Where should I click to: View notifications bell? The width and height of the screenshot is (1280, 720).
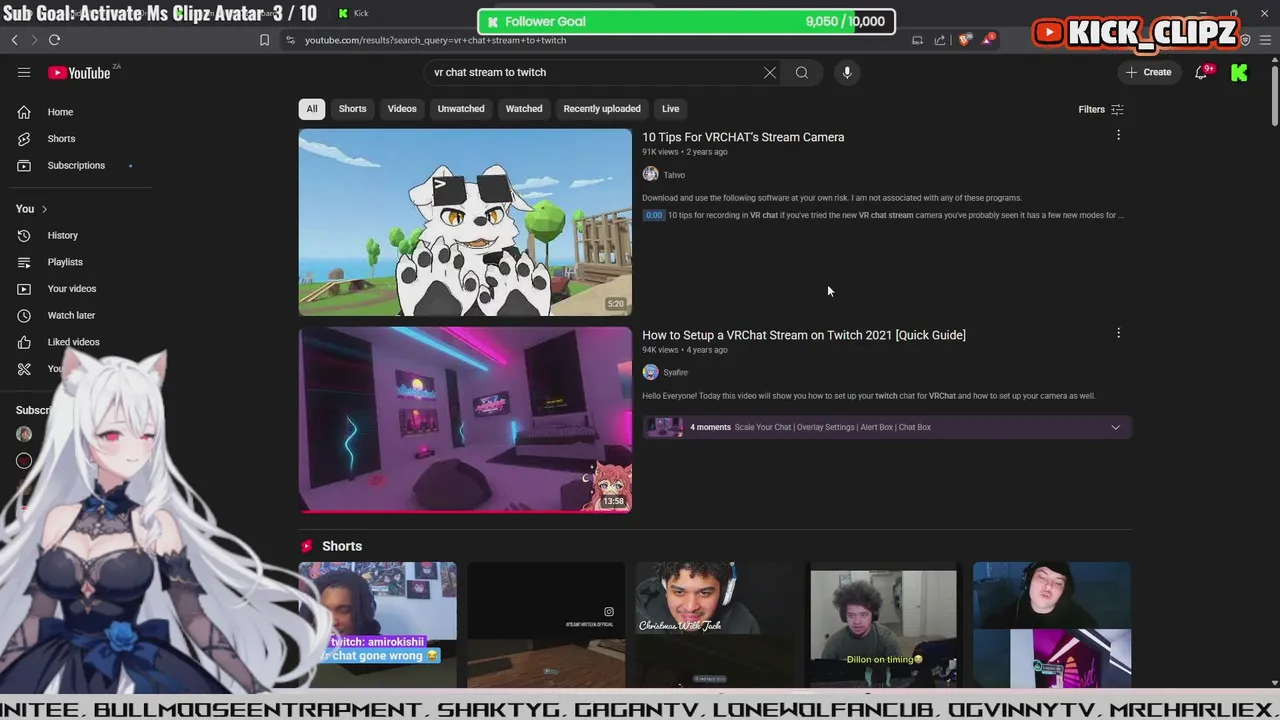(x=1201, y=72)
